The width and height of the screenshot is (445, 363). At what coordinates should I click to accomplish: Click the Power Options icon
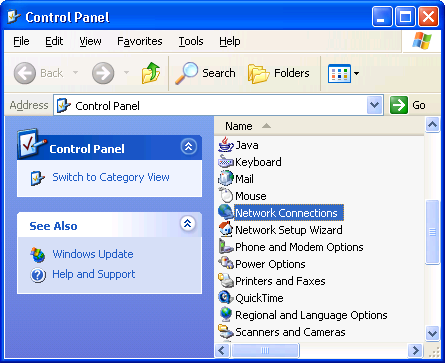(x=226, y=264)
